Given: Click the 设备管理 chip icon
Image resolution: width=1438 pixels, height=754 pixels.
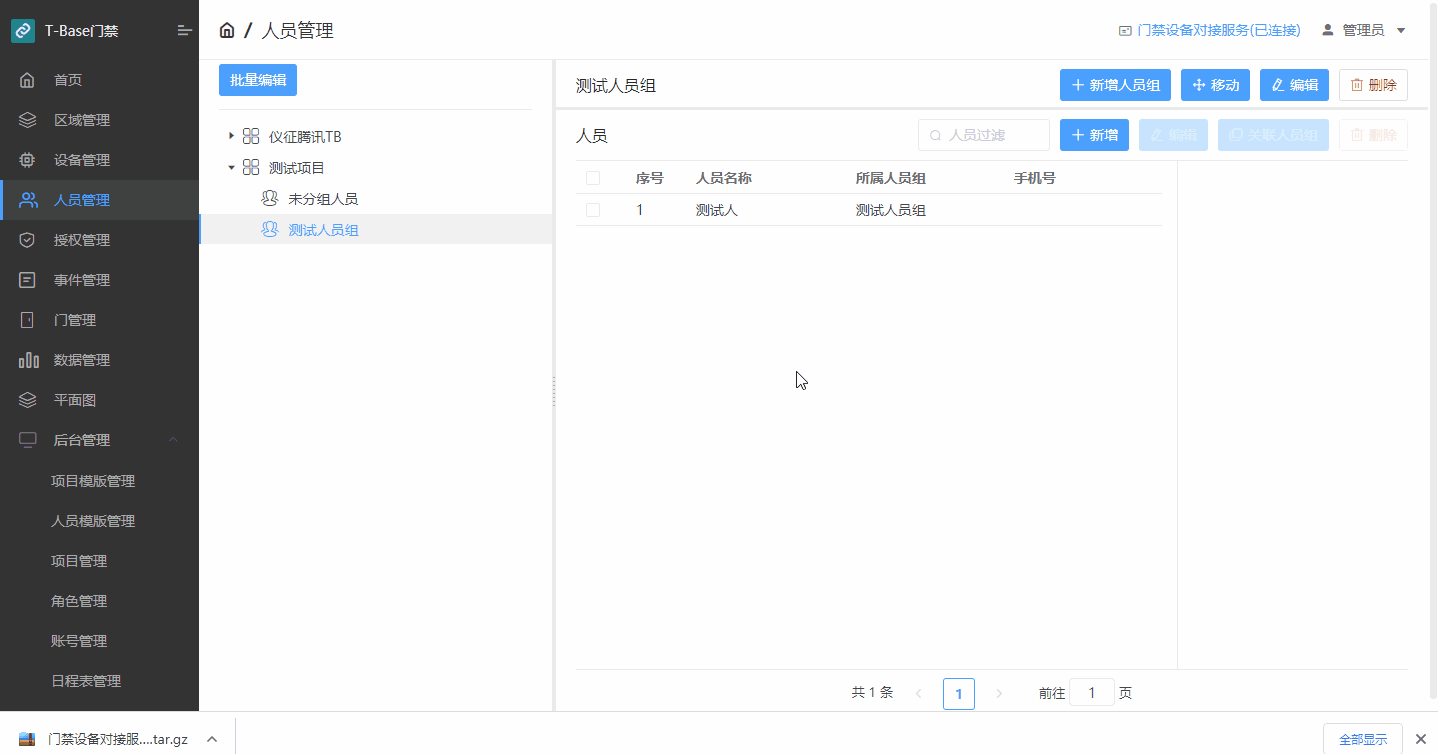Looking at the screenshot, I should (28, 160).
